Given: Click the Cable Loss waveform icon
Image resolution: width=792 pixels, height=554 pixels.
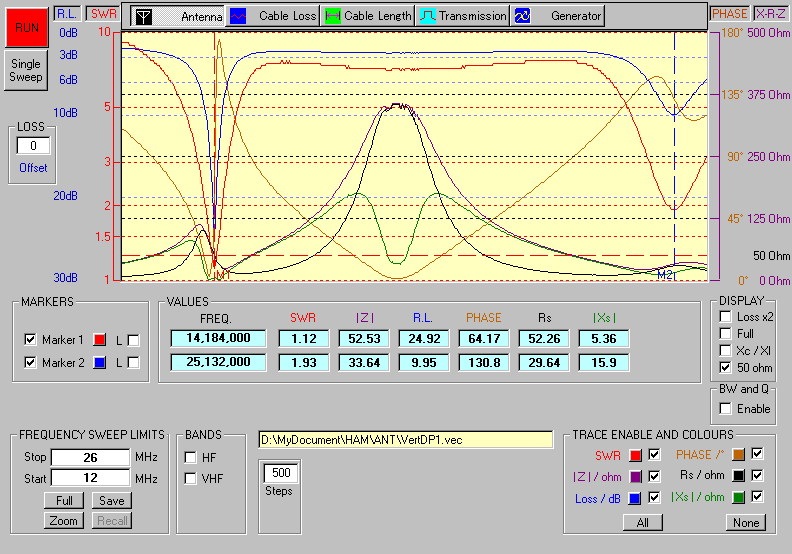Looking at the screenshot, I should [238, 16].
